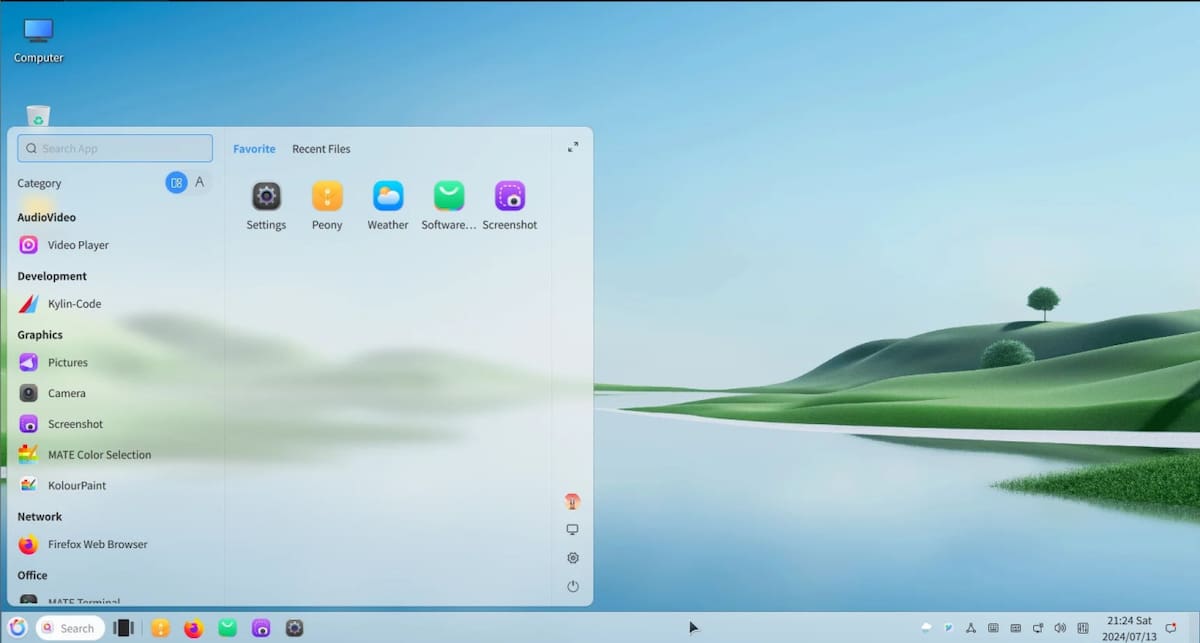Open the date and time calendar popup

click(1128, 628)
